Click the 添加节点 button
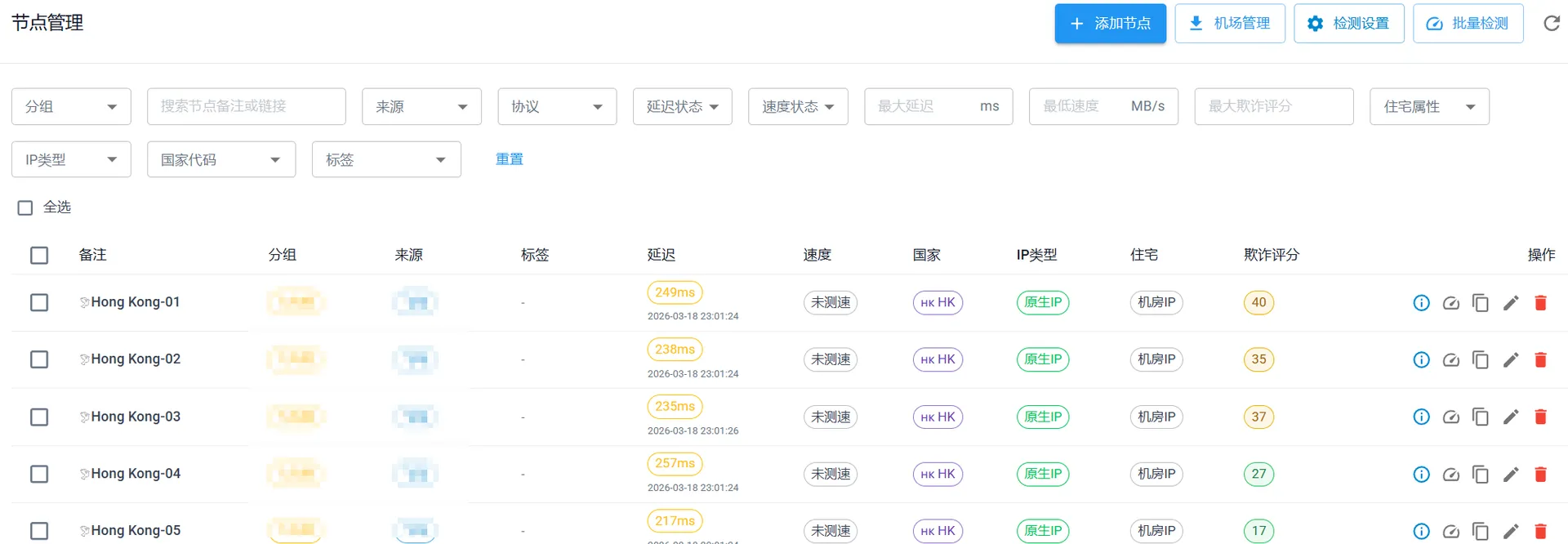Image resolution: width=1568 pixels, height=544 pixels. 1110,24
